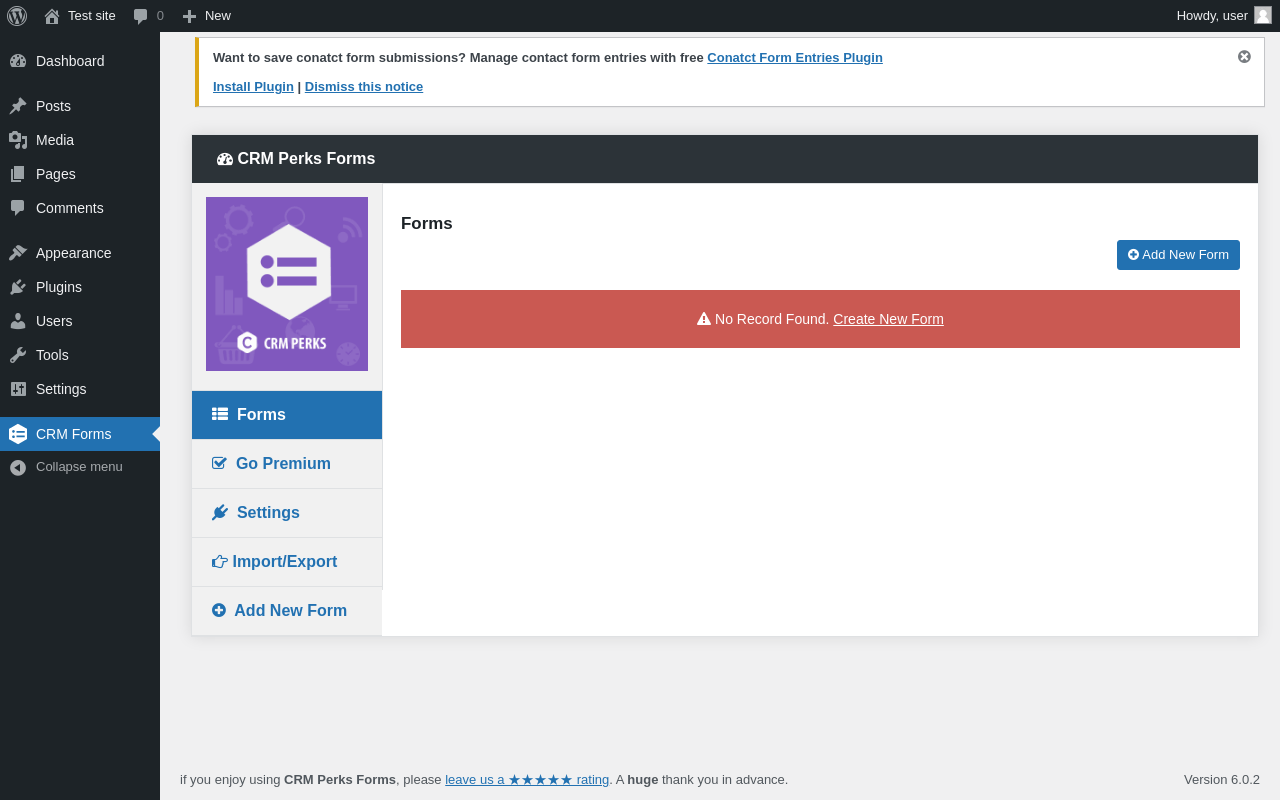Select CRM Forms in admin menu
This screenshot has height=800, width=1280.
coord(80,434)
